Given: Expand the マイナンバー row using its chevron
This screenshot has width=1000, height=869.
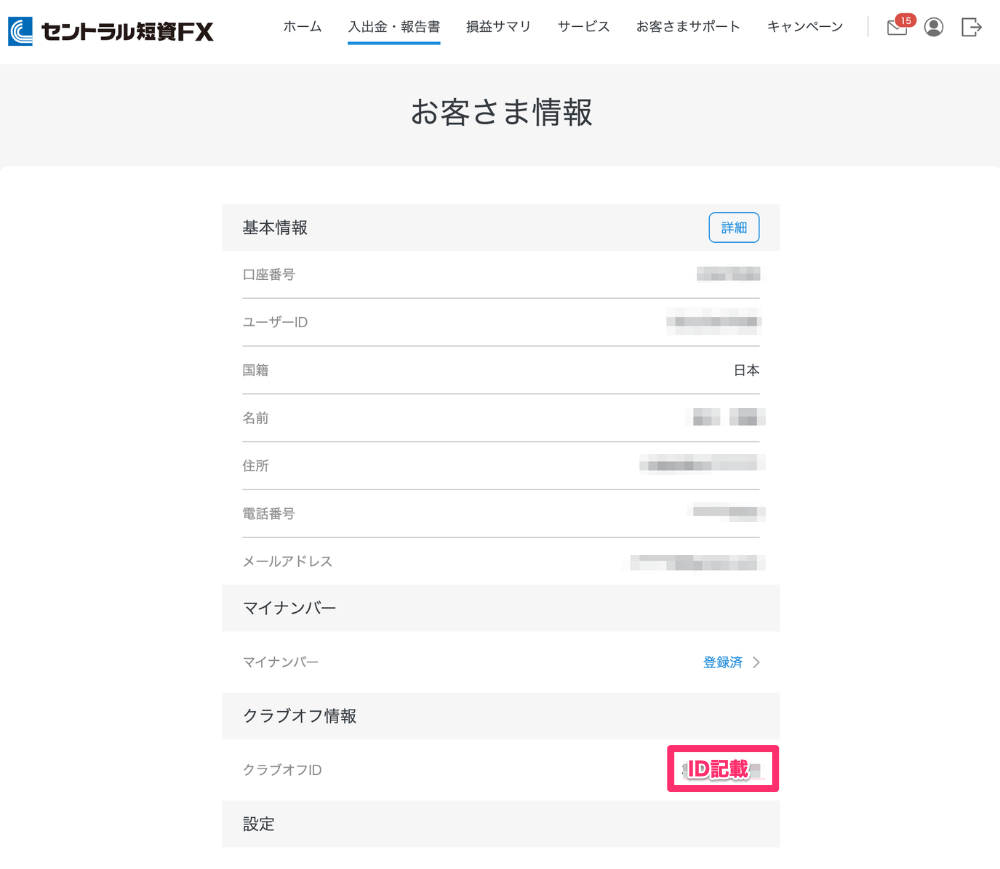Looking at the screenshot, I should pos(756,662).
